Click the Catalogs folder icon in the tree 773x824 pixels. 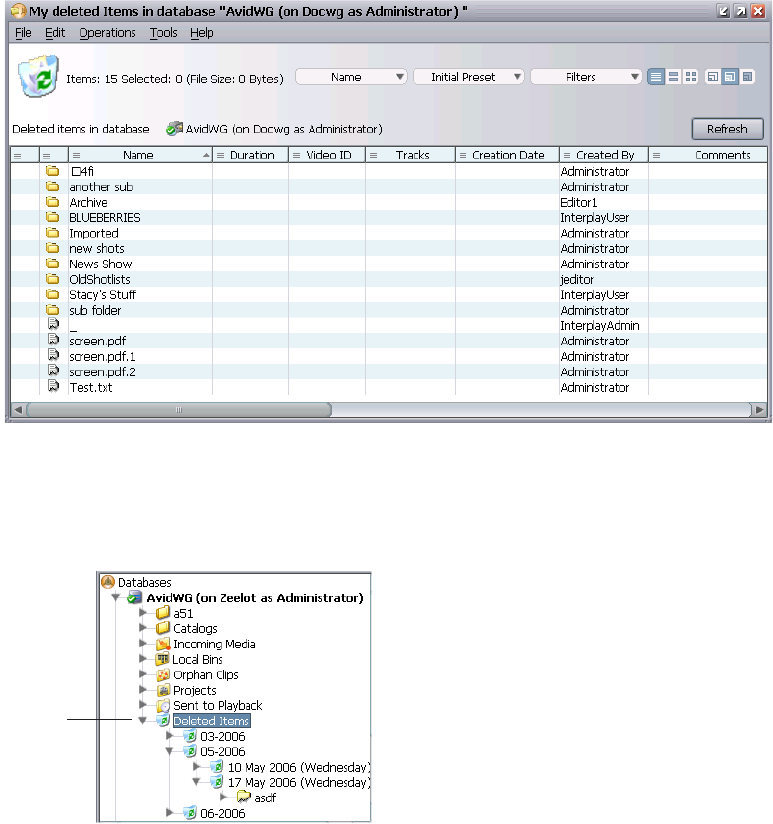(x=163, y=628)
